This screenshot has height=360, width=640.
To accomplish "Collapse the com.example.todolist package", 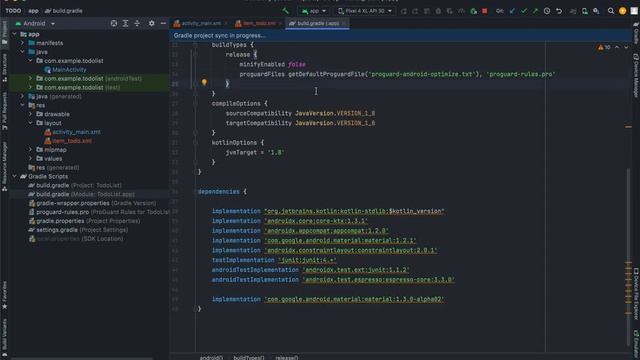I will (x=31, y=61).
